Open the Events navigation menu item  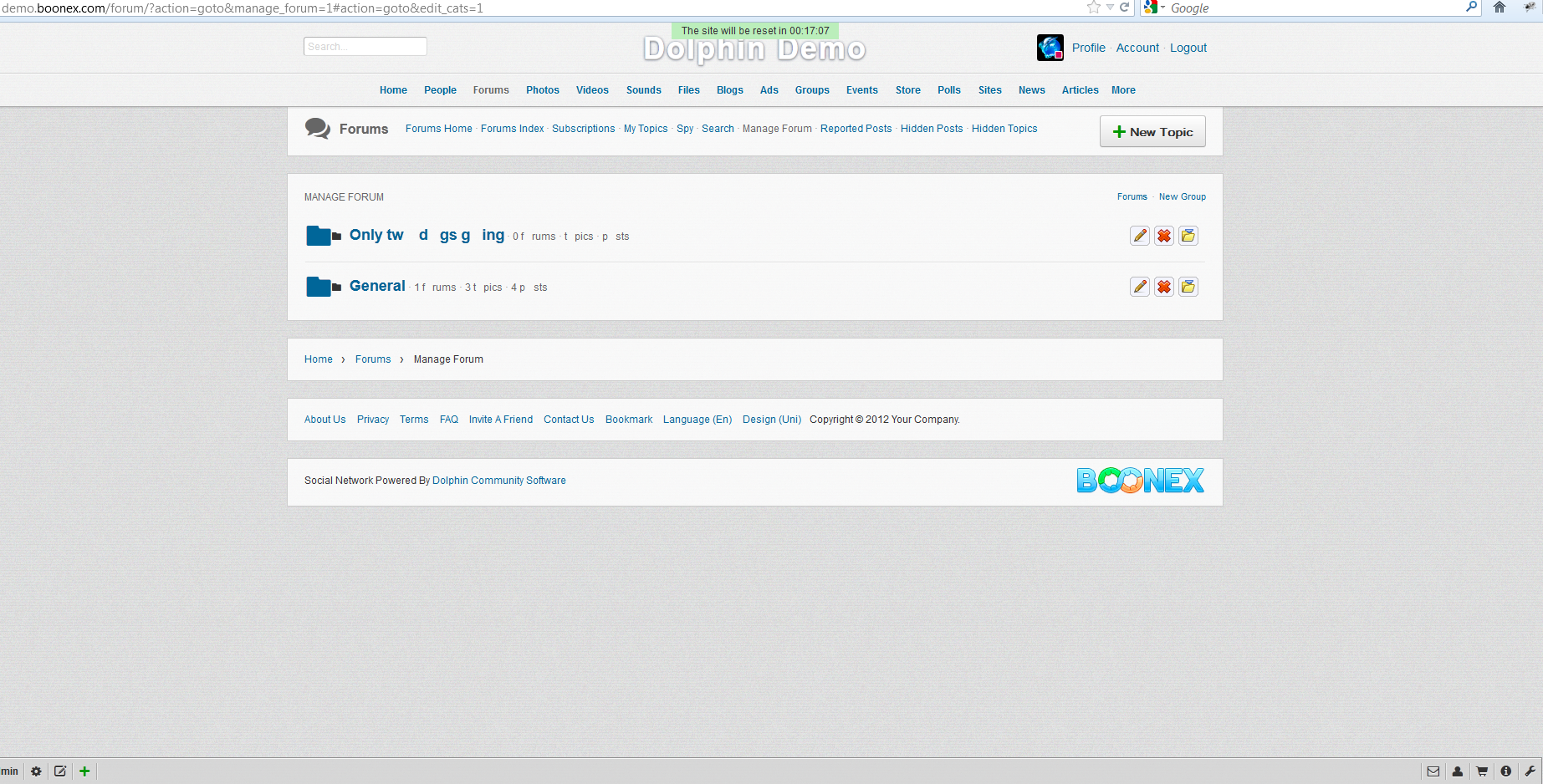(862, 90)
